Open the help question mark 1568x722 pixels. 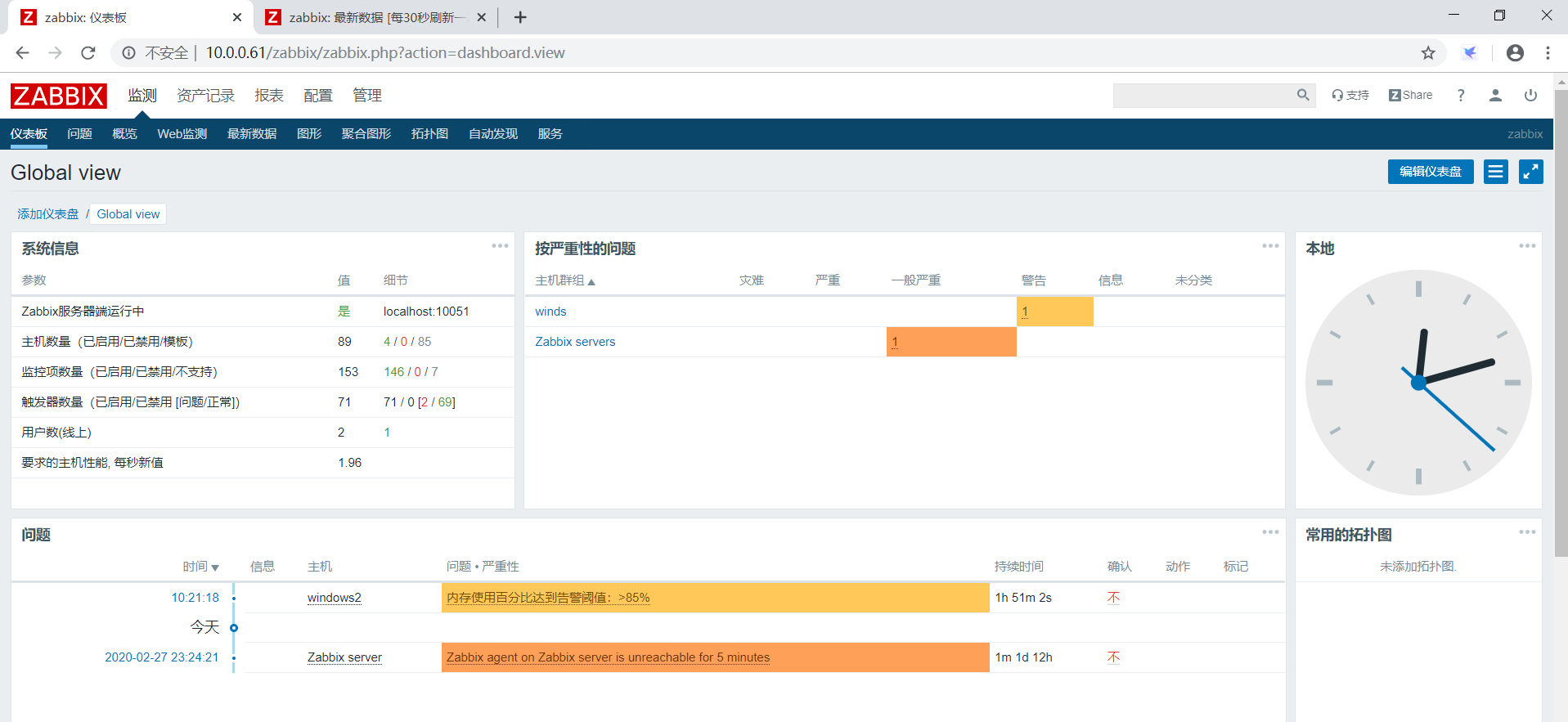[1461, 95]
